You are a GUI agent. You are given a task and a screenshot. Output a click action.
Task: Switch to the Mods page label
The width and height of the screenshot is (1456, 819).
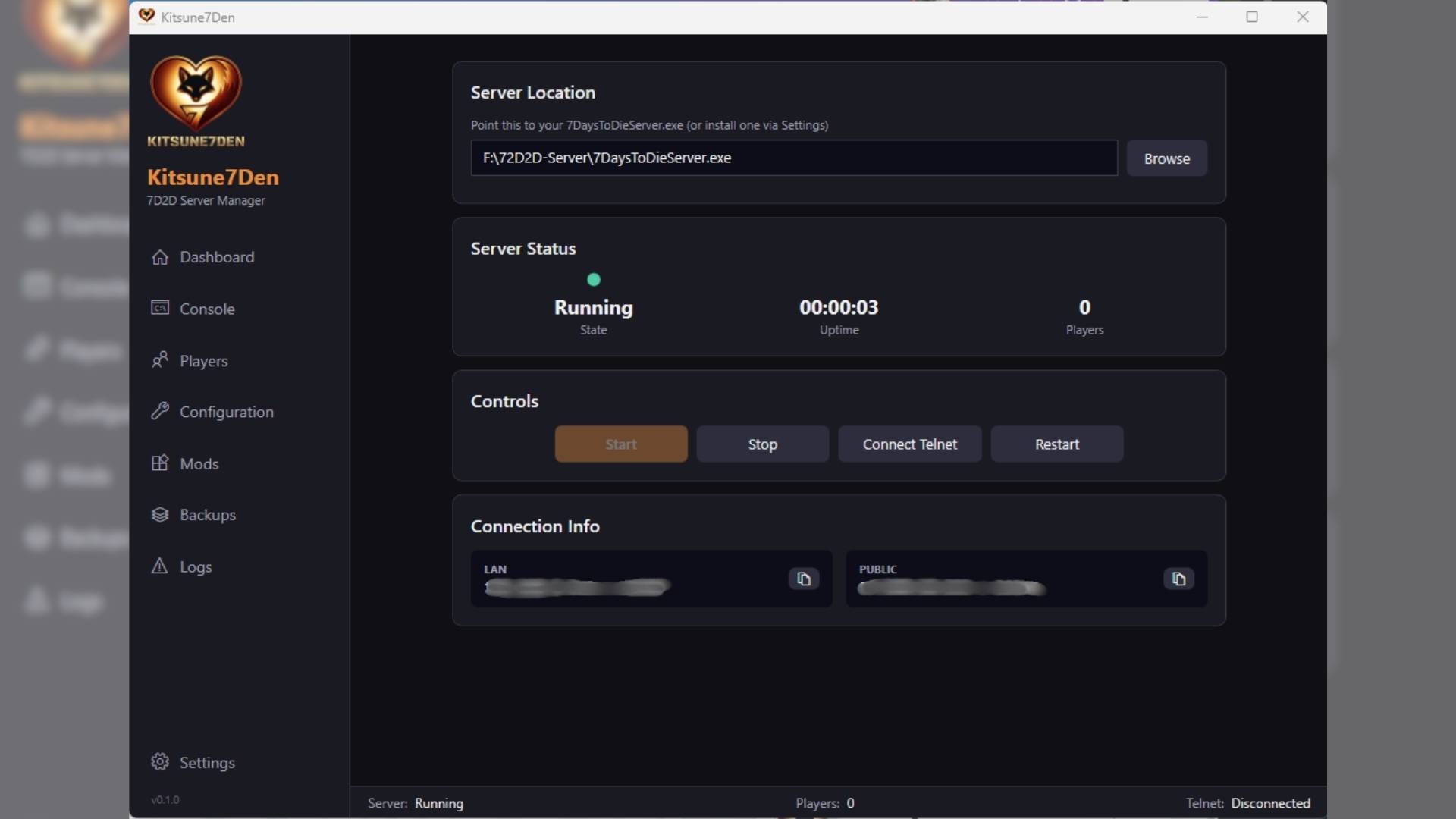[x=199, y=463]
